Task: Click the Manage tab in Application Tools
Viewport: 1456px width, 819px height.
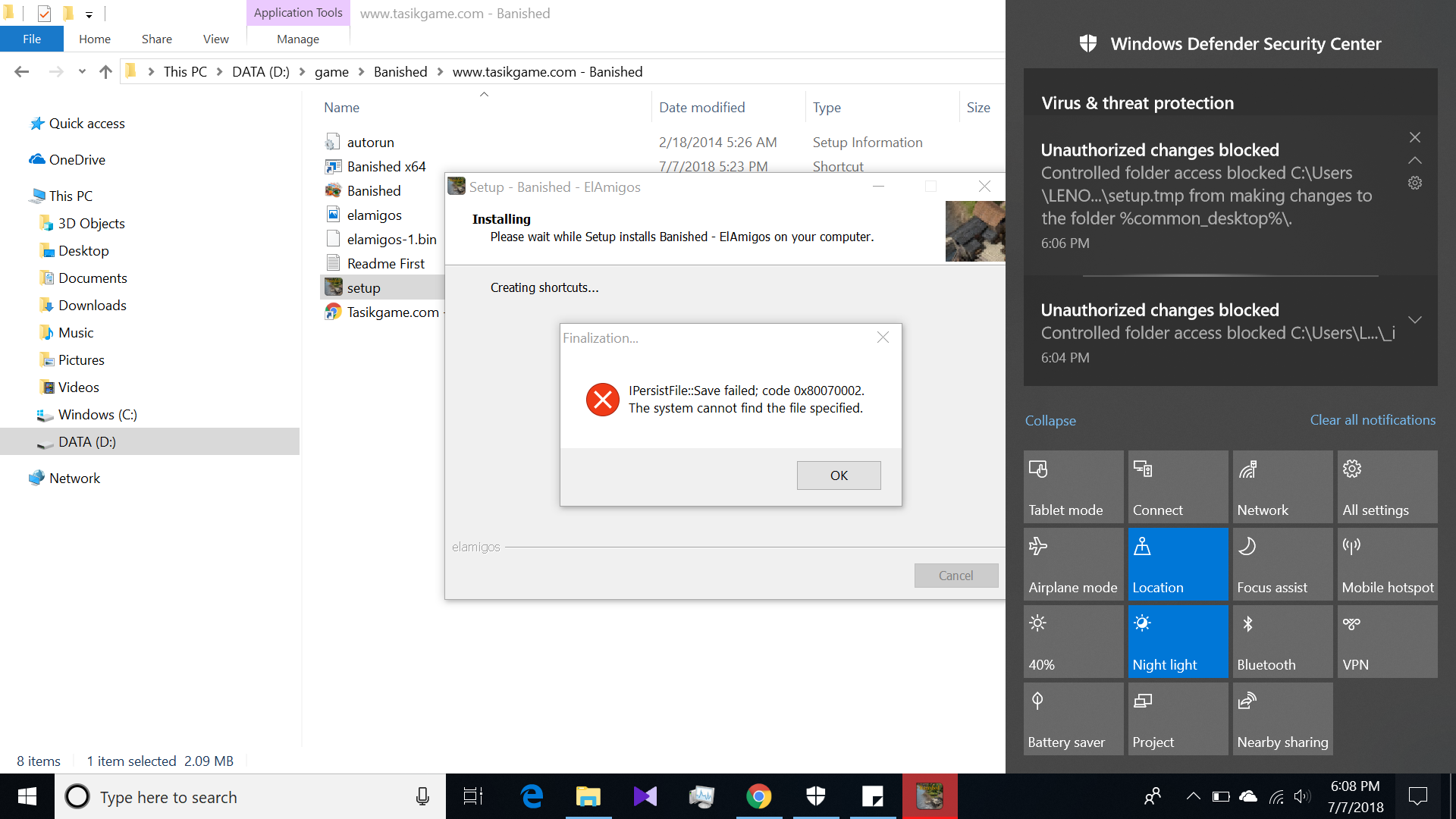Action: pyautogui.click(x=297, y=38)
